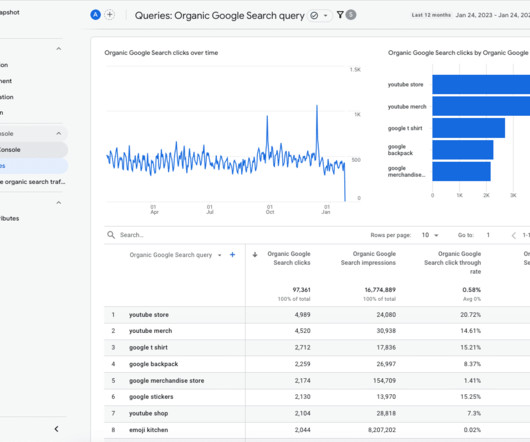Click the 20.72% click through rate cell
This screenshot has height=442, width=530.
click(471, 315)
